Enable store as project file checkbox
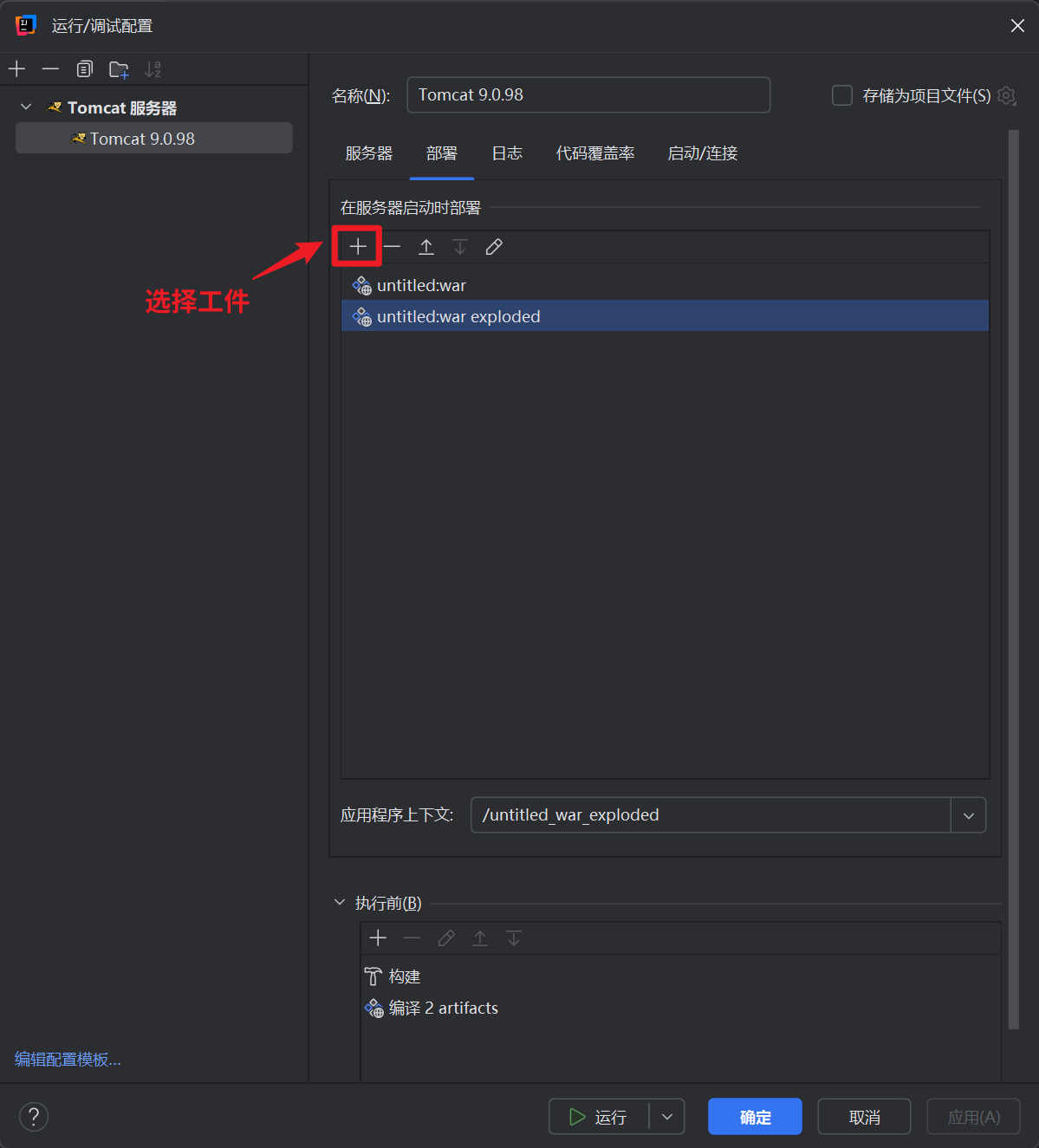 (842, 95)
